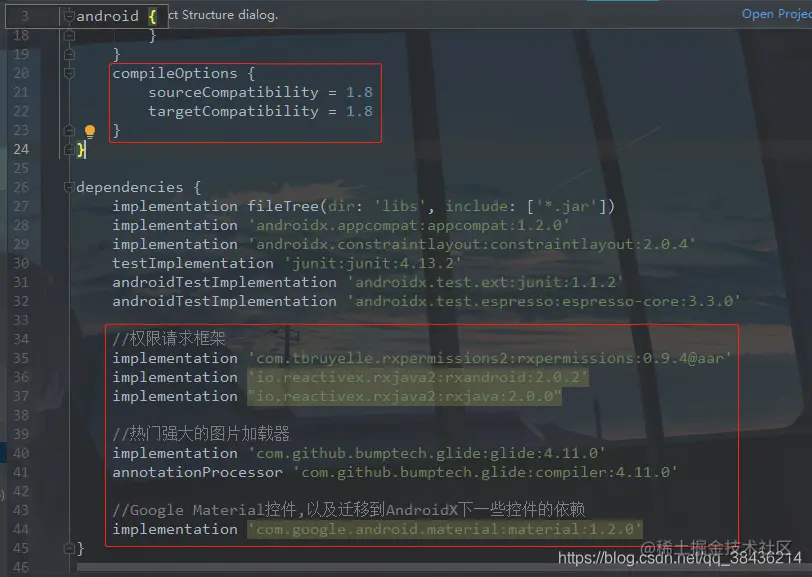Click the targetCompatibility value 1.8
The image size is (812, 577).
click(x=359, y=111)
